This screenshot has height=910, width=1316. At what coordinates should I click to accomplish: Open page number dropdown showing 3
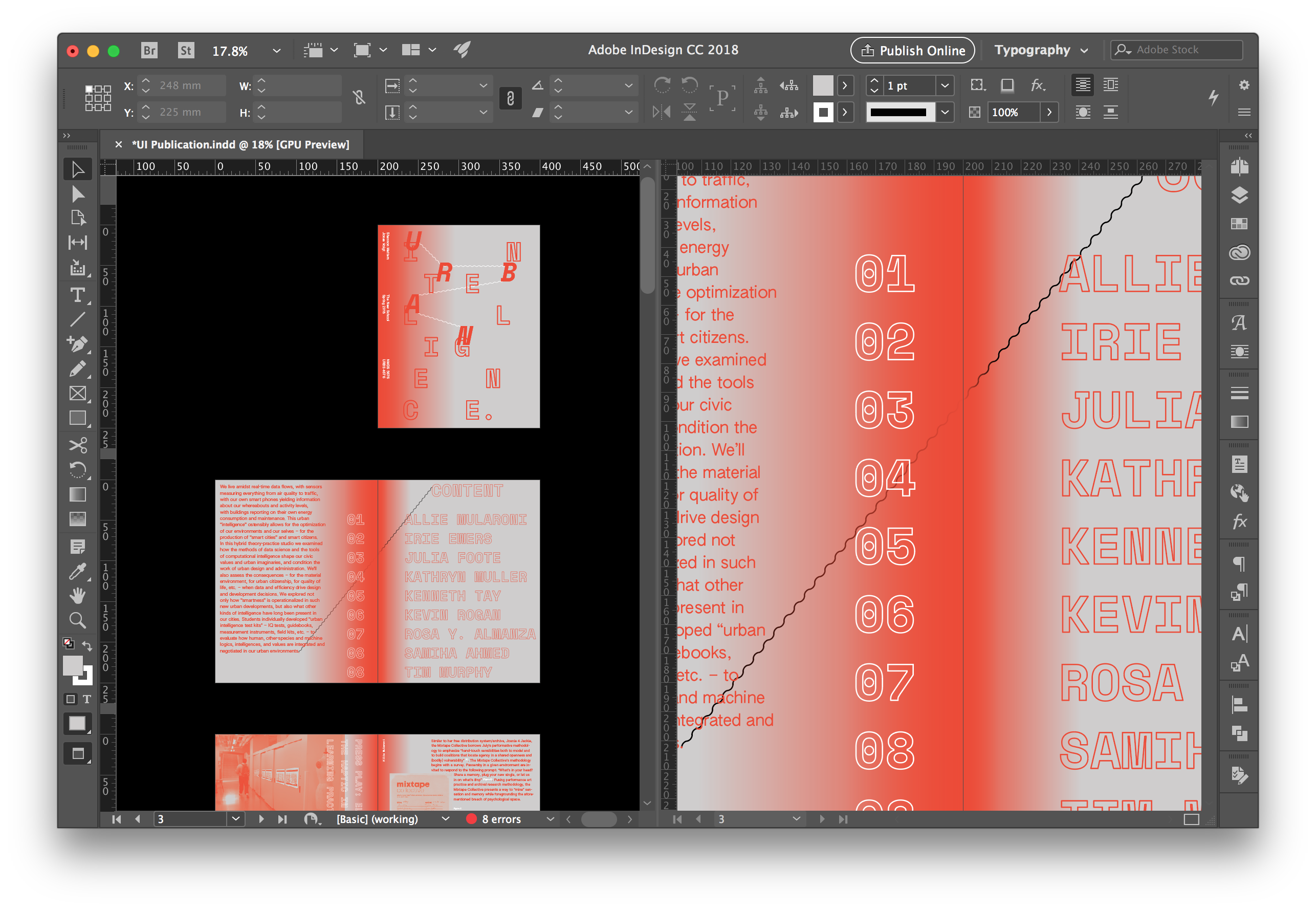point(235,819)
